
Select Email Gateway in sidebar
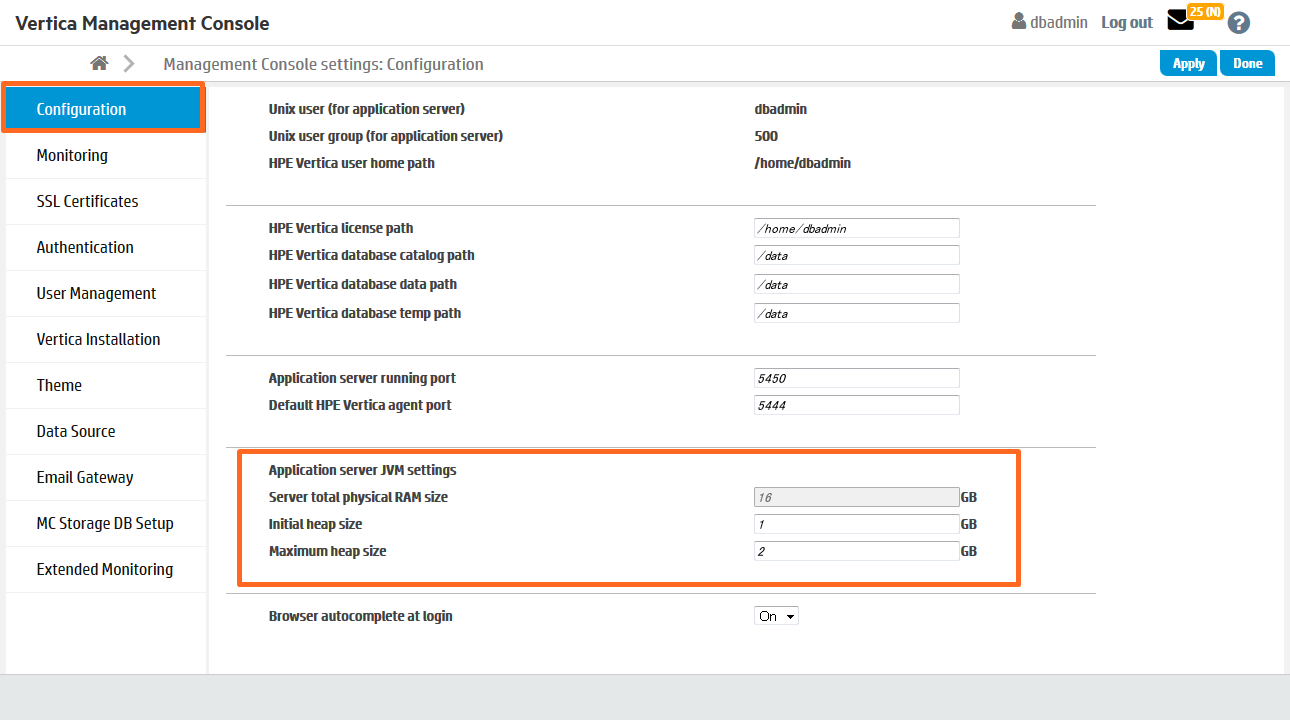85,477
